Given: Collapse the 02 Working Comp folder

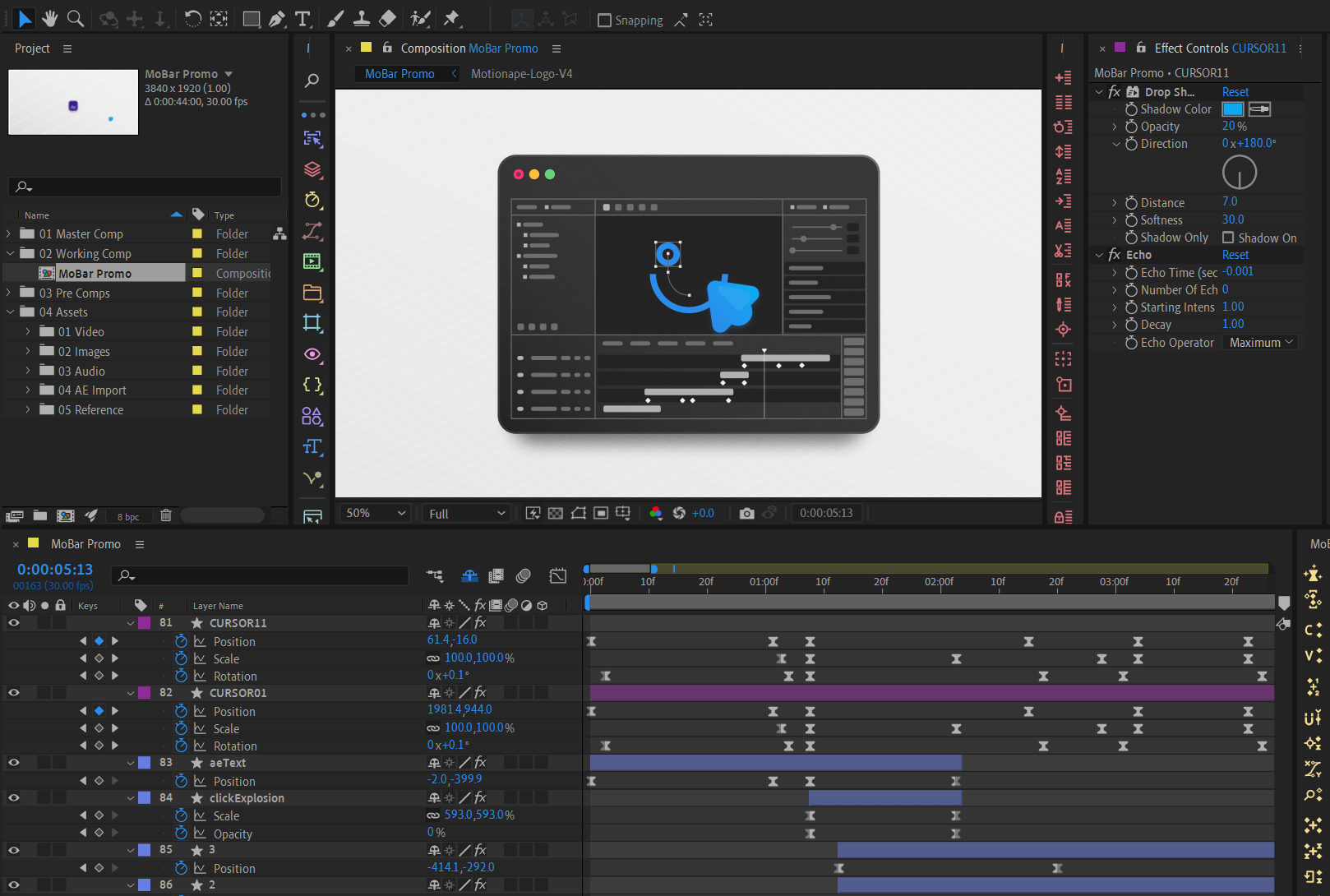Looking at the screenshot, I should point(10,254).
